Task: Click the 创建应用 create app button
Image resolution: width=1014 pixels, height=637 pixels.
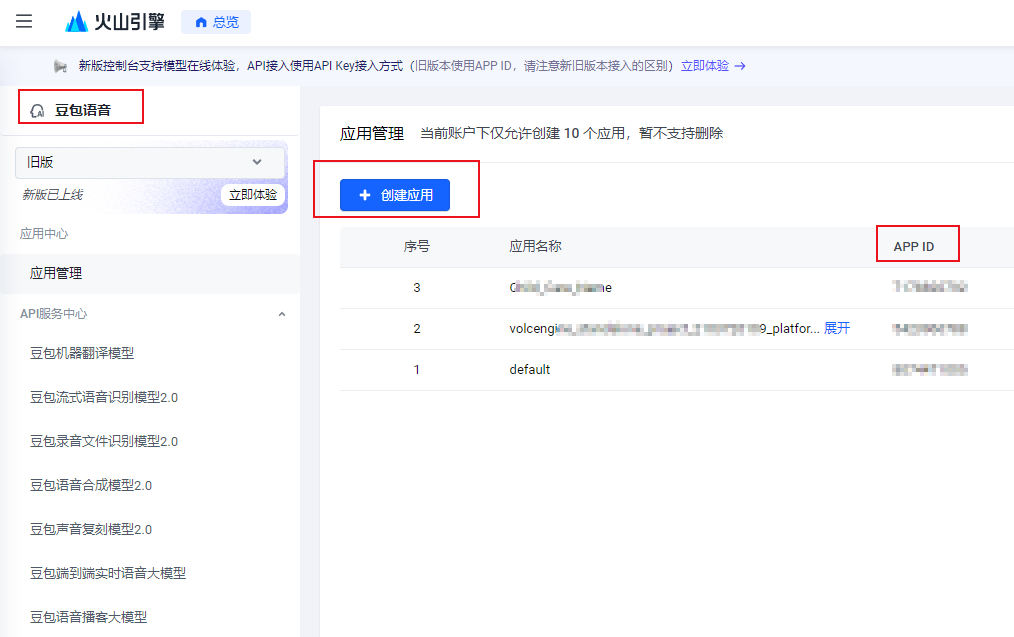Action: point(394,195)
